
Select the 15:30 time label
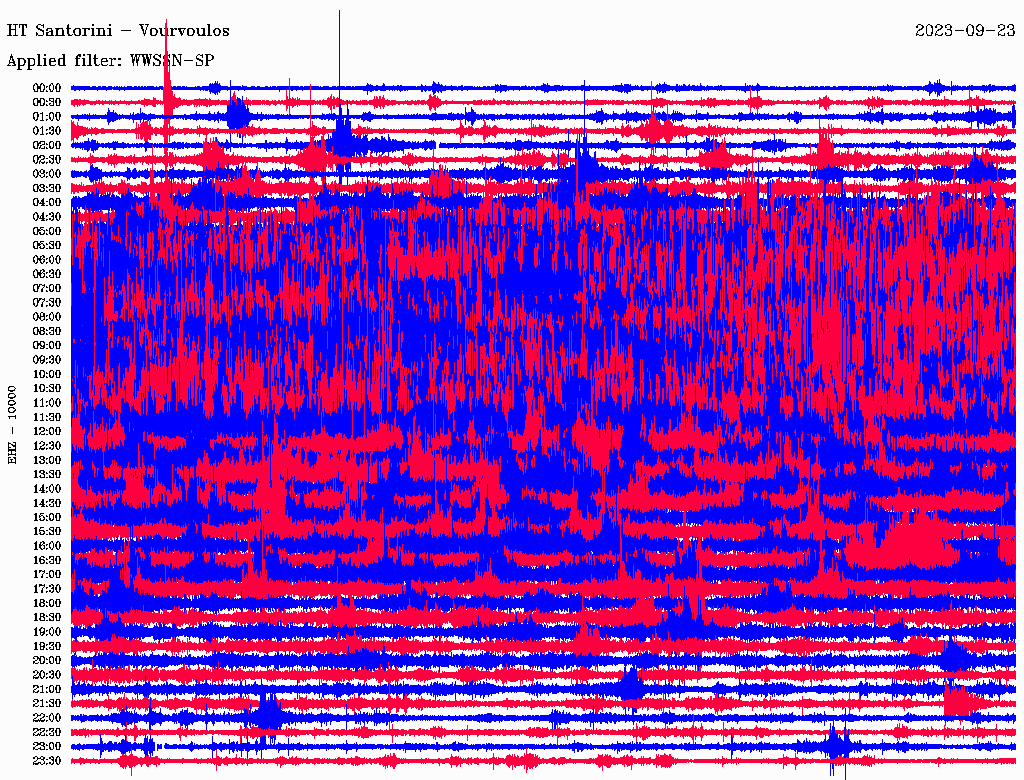46,532
